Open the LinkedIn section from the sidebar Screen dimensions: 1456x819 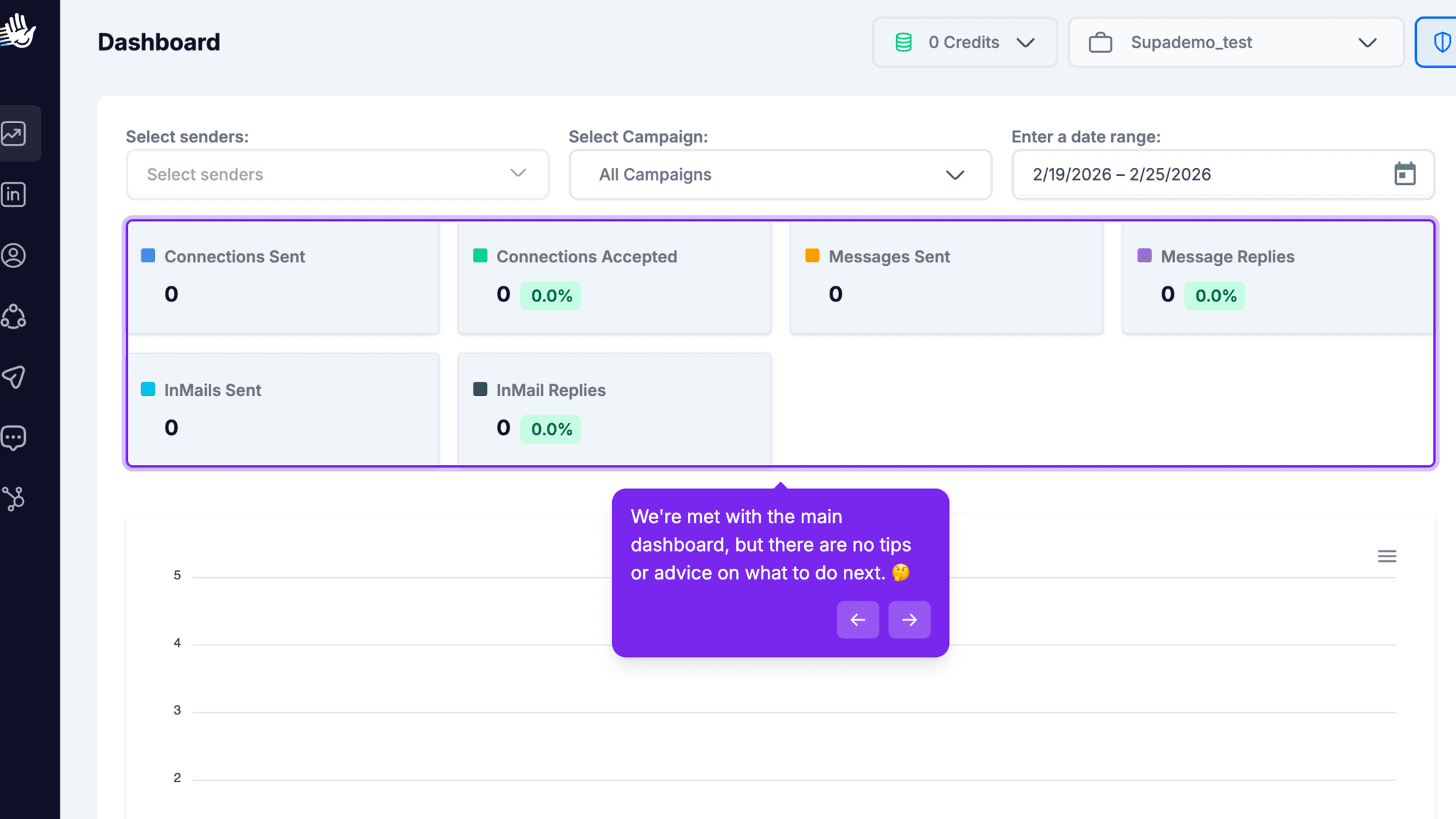pos(14,194)
